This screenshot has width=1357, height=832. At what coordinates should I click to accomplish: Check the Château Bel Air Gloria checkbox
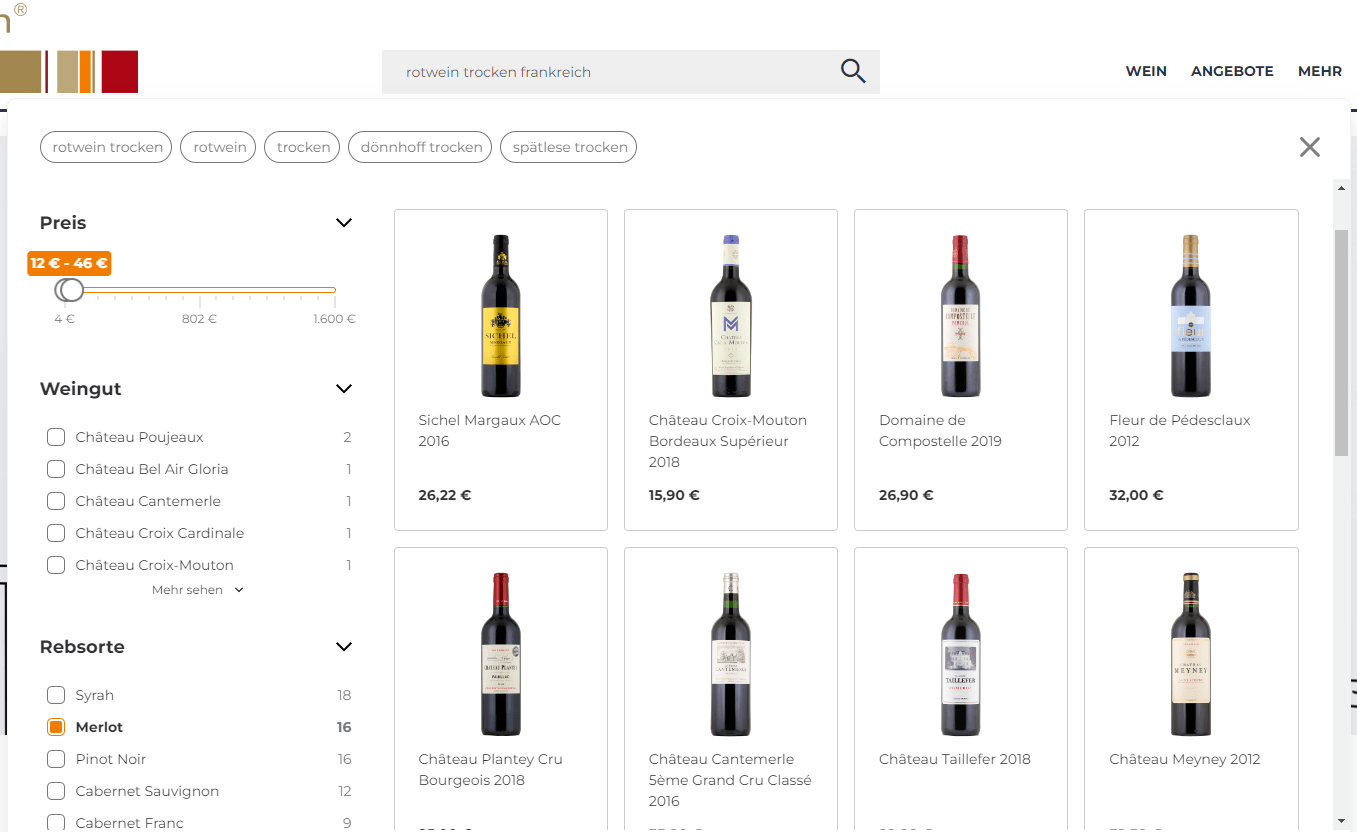pyautogui.click(x=56, y=469)
